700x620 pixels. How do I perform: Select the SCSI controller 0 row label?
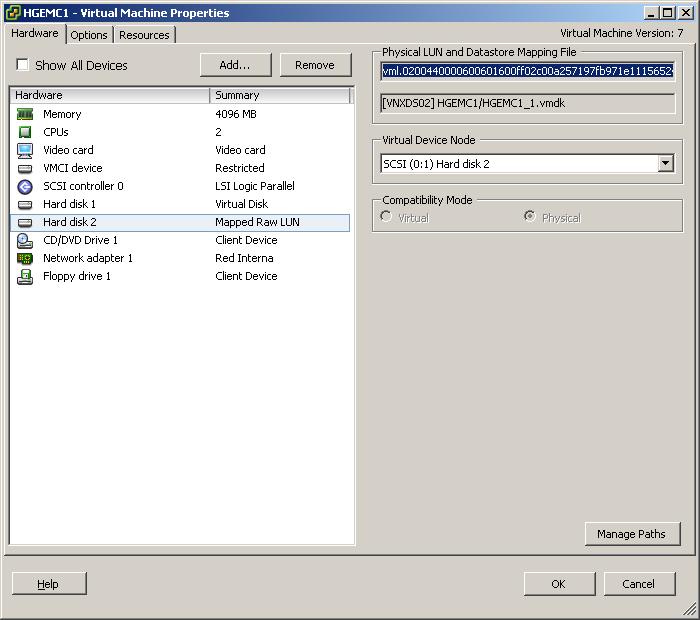[83, 186]
